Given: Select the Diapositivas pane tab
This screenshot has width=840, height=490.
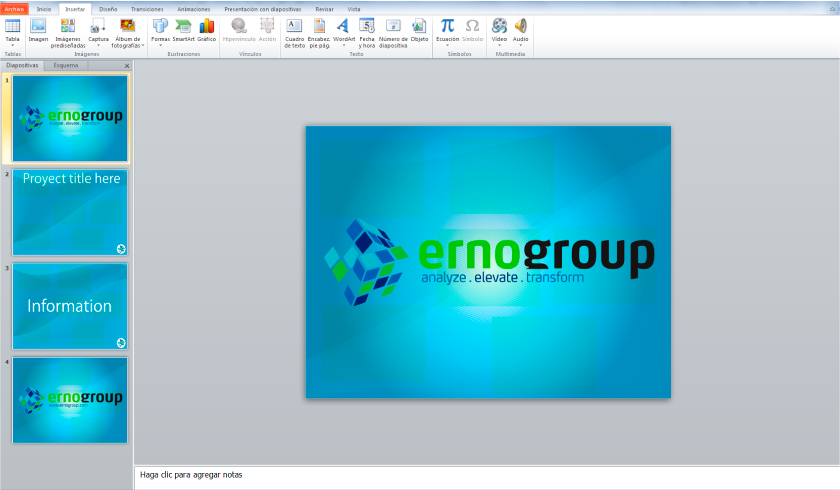Looking at the screenshot, I should pyautogui.click(x=22, y=65).
